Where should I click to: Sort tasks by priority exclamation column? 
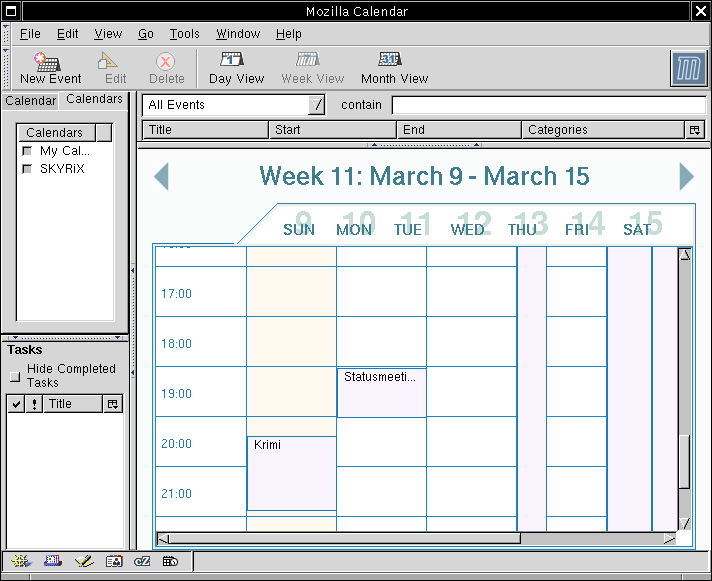click(x=34, y=404)
